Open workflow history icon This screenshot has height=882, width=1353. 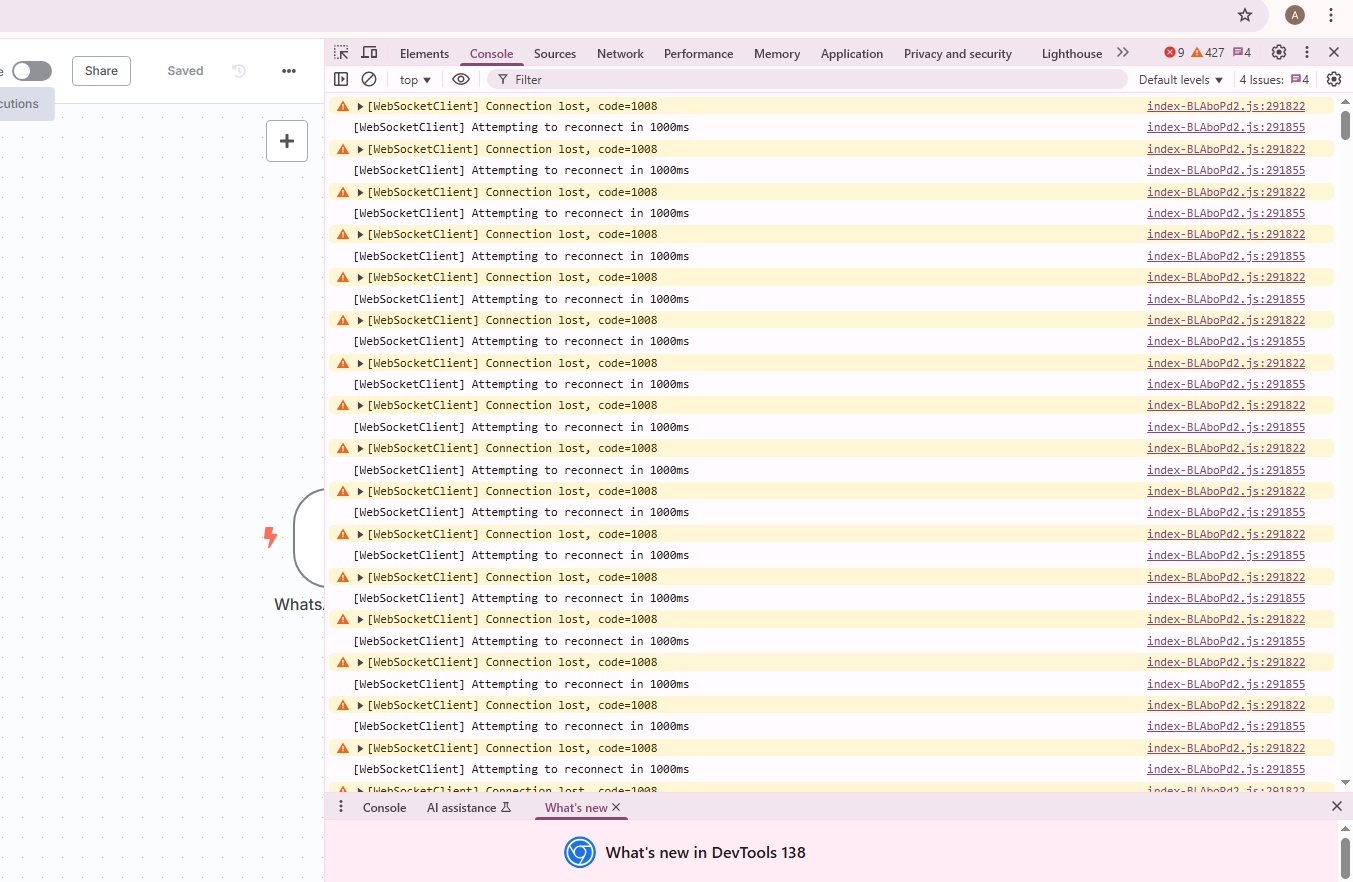coord(239,71)
